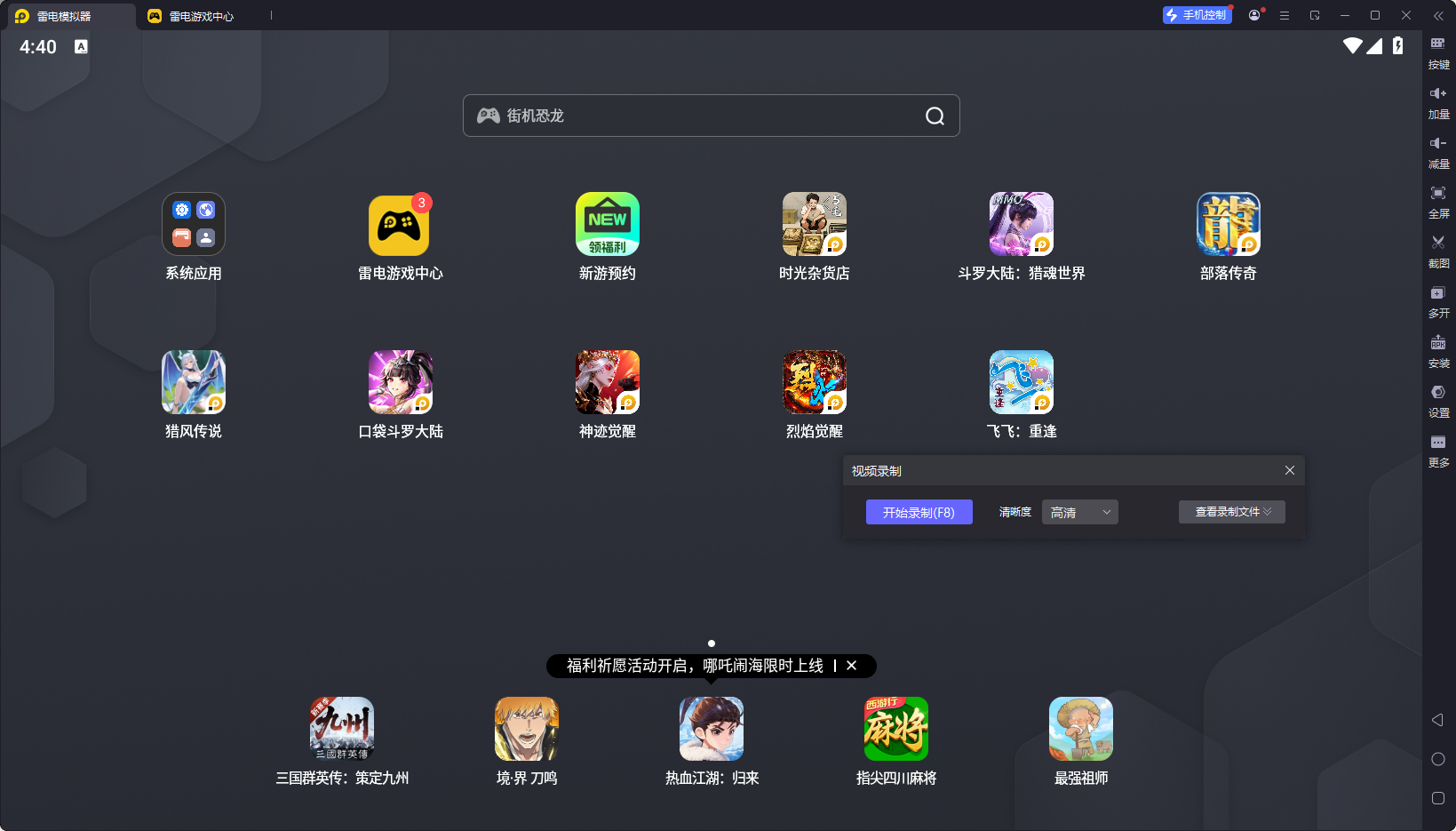Close the 视频录制 panel
1456x831 pixels.
pos(1290,470)
